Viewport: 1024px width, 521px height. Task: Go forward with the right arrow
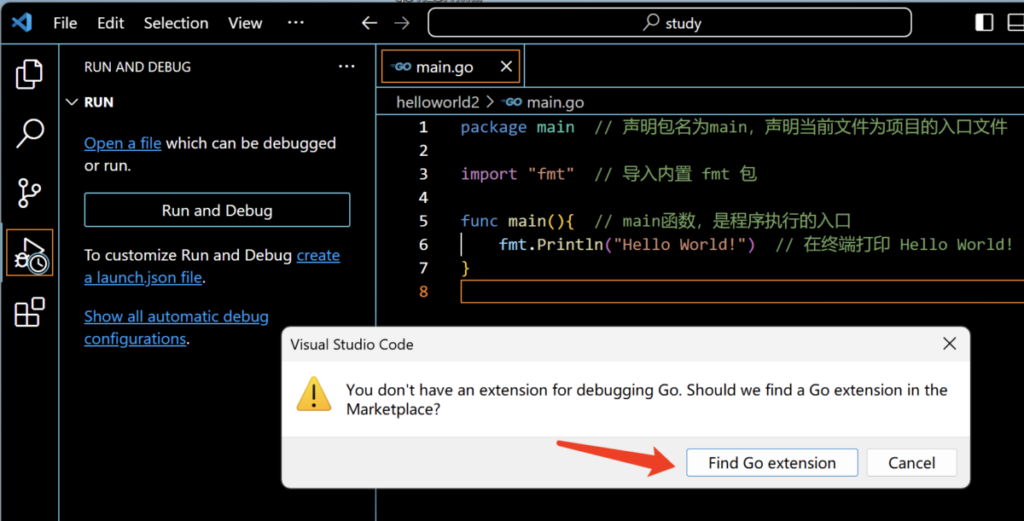402,23
